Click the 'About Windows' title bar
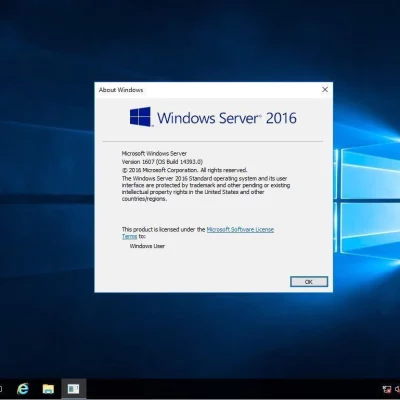This screenshot has height=400, width=400. click(207, 90)
